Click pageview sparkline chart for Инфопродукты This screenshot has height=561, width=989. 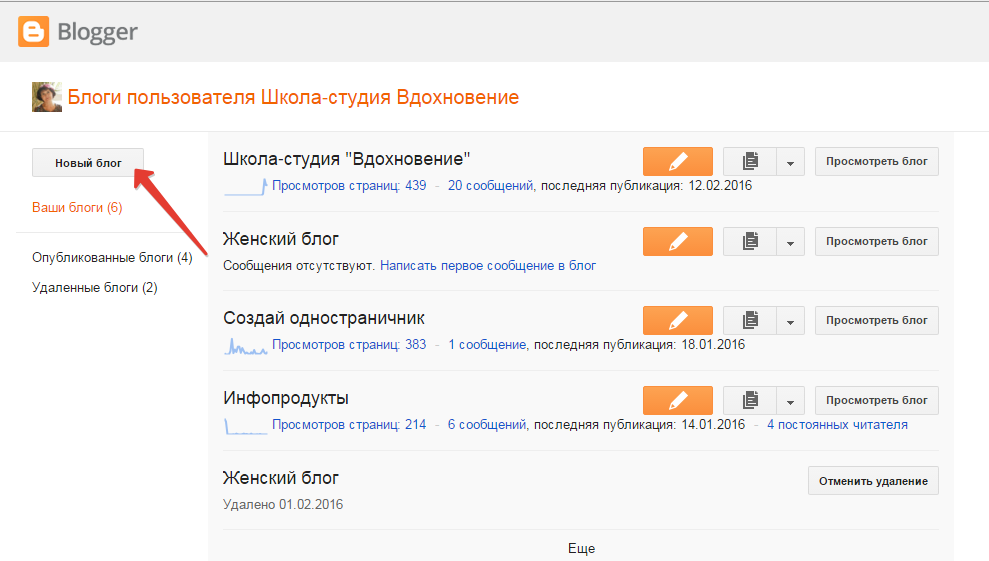[x=246, y=427]
